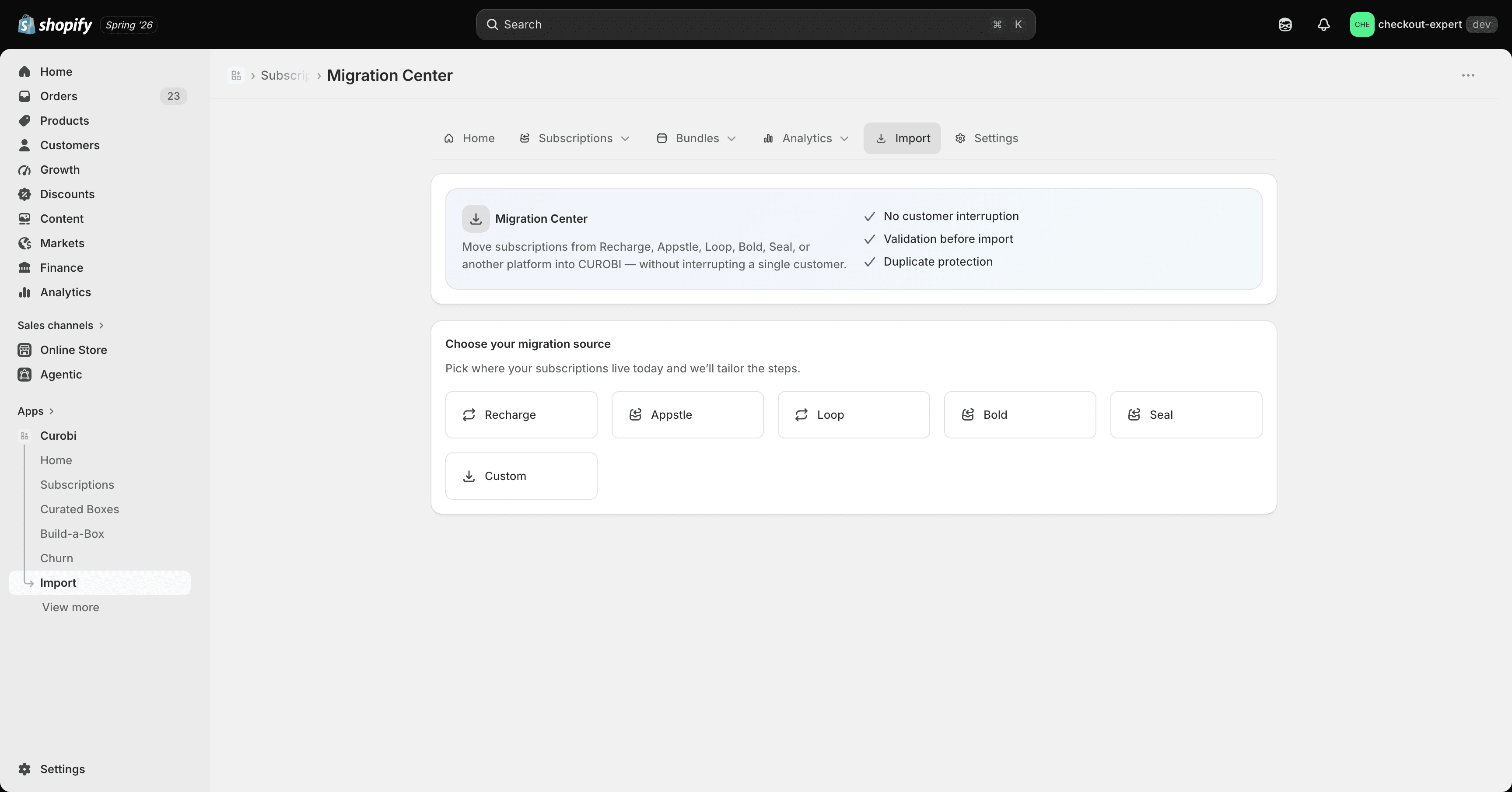Image resolution: width=1512 pixels, height=792 pixels.
Task: Click the Loop sync arrows icon
Action: coord(801,415)
